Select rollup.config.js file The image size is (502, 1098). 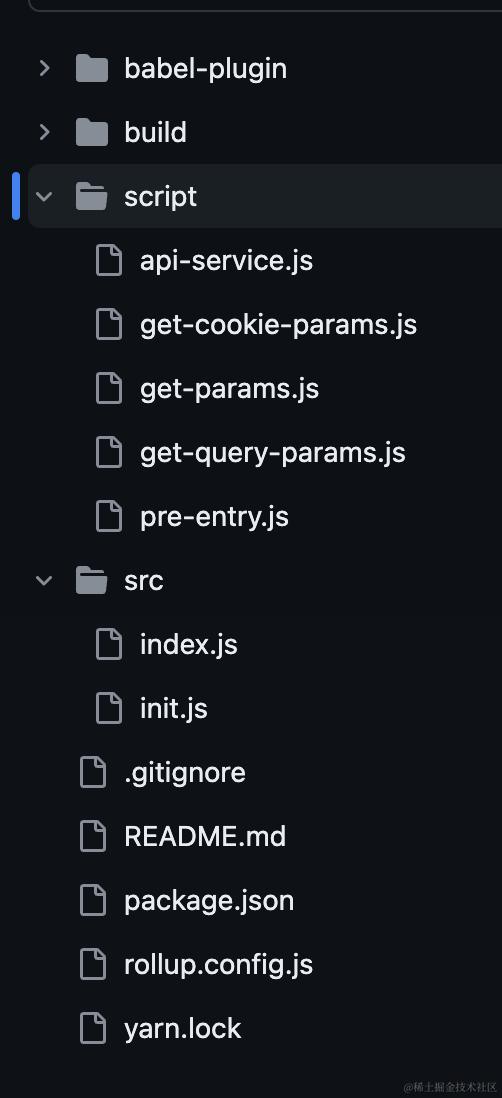pyautogui.click(x=218, y=965)
